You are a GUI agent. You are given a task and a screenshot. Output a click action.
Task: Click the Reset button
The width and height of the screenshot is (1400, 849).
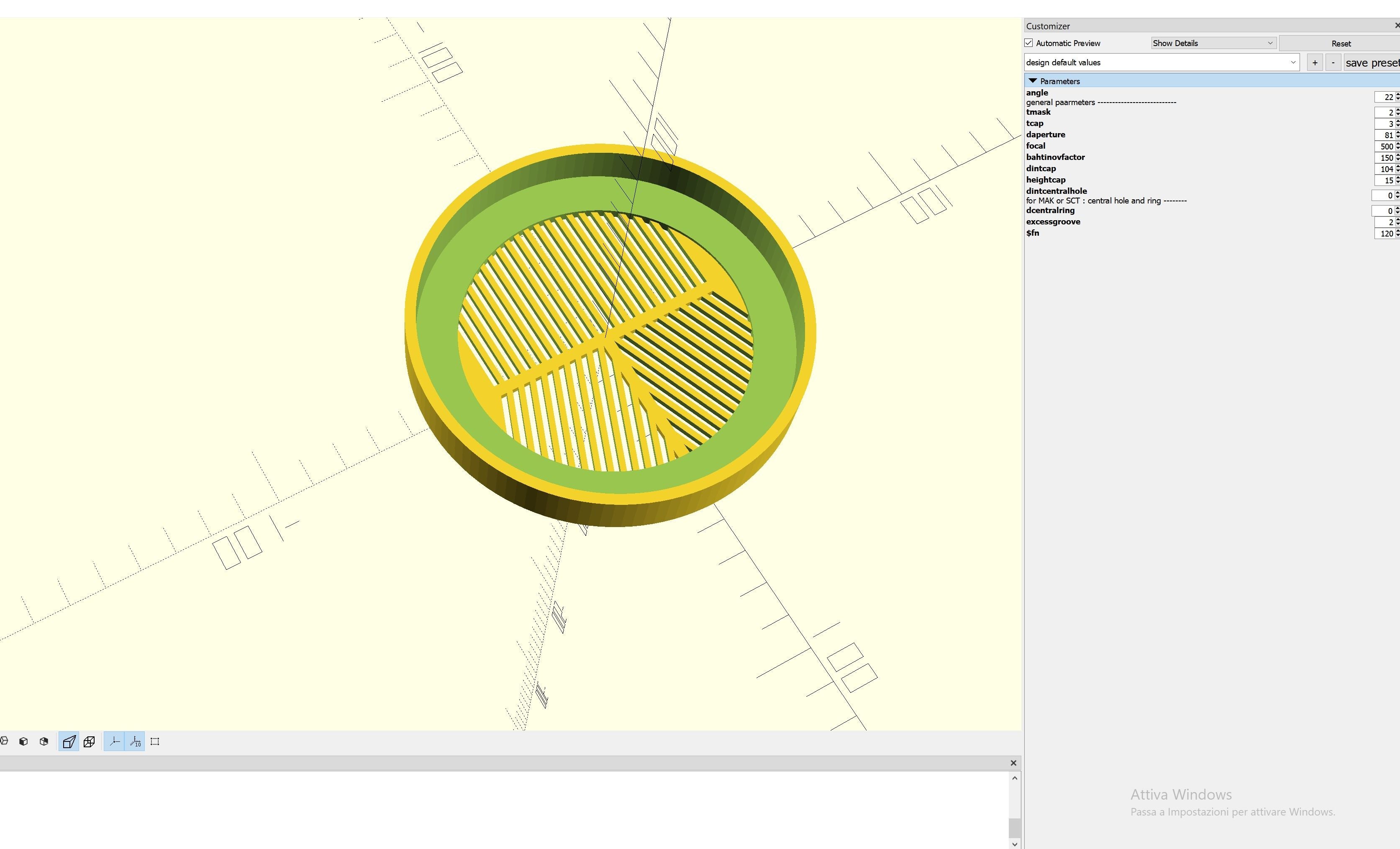[1340, 44]
